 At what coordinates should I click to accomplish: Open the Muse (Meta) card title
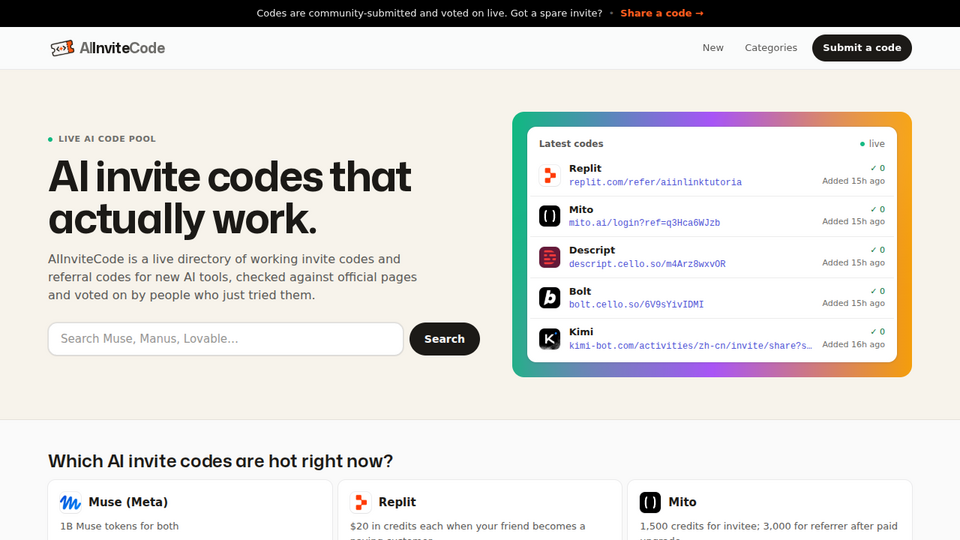pos(128,502)
